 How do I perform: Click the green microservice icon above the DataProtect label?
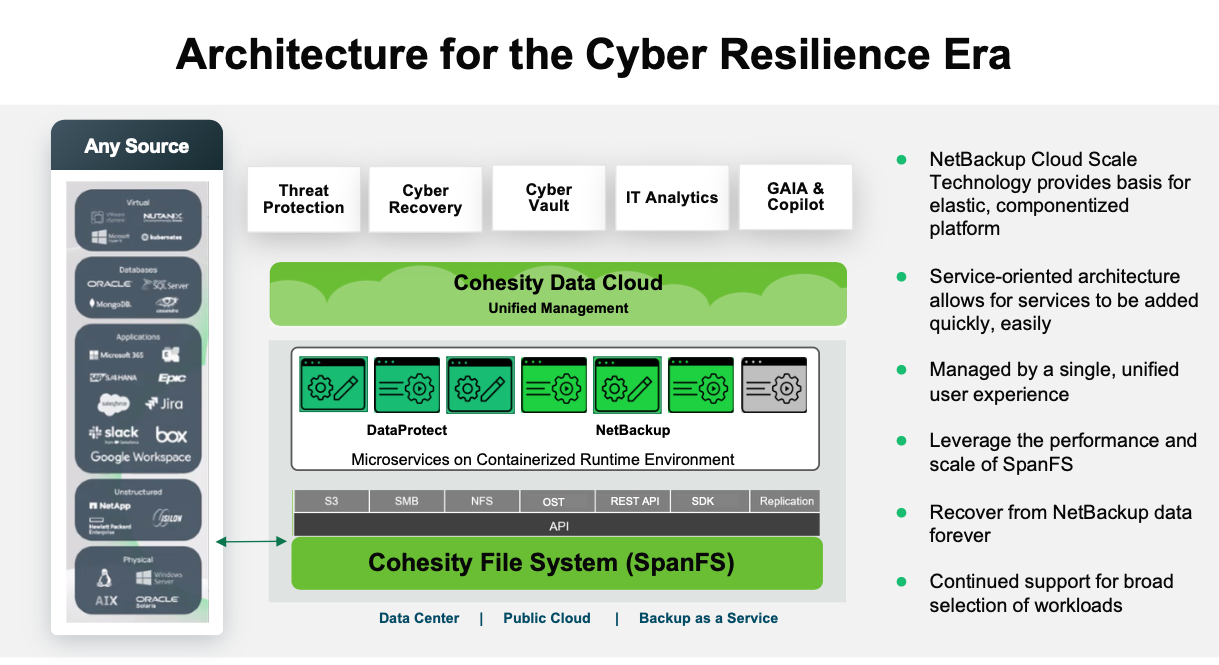(407, 385)
